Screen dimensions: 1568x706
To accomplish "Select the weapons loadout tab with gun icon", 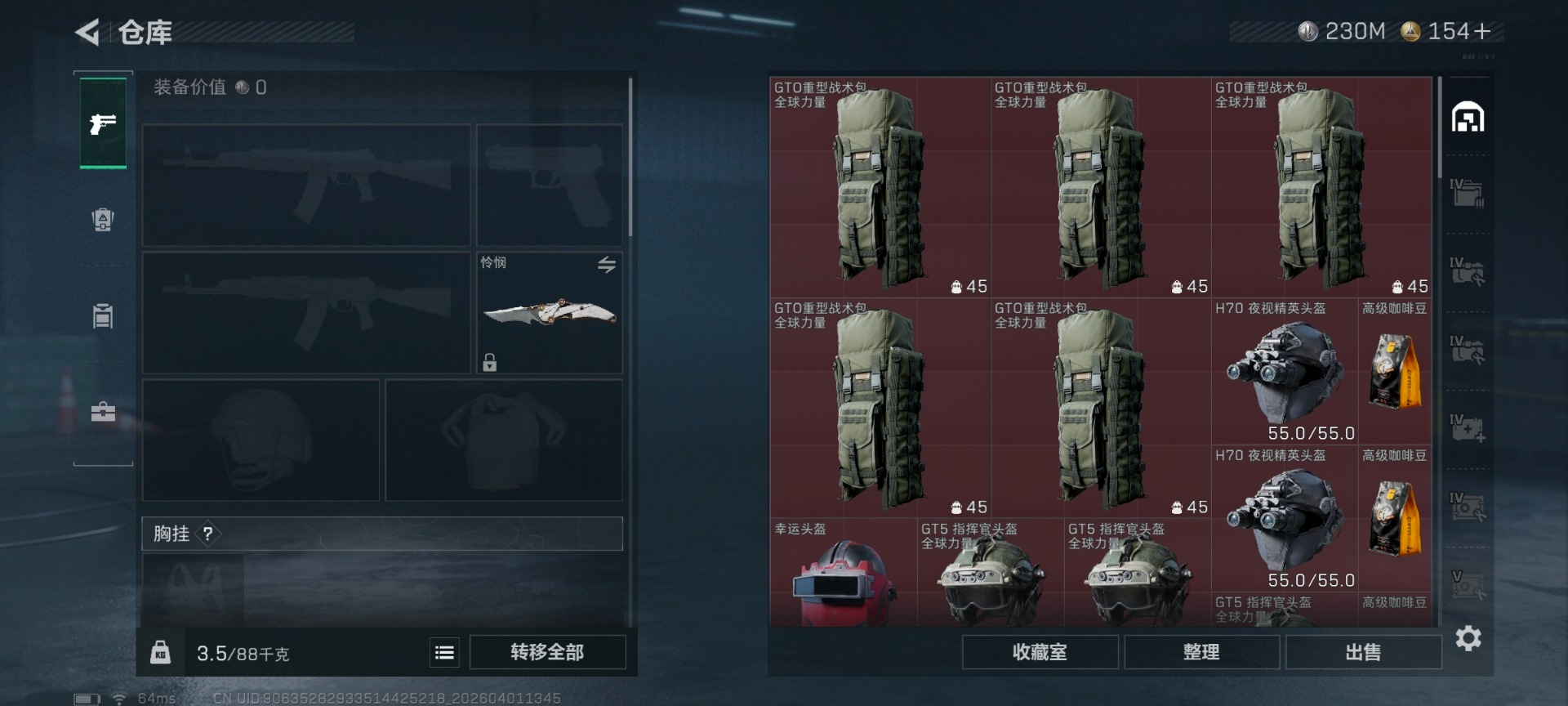I will click(103, 123).
